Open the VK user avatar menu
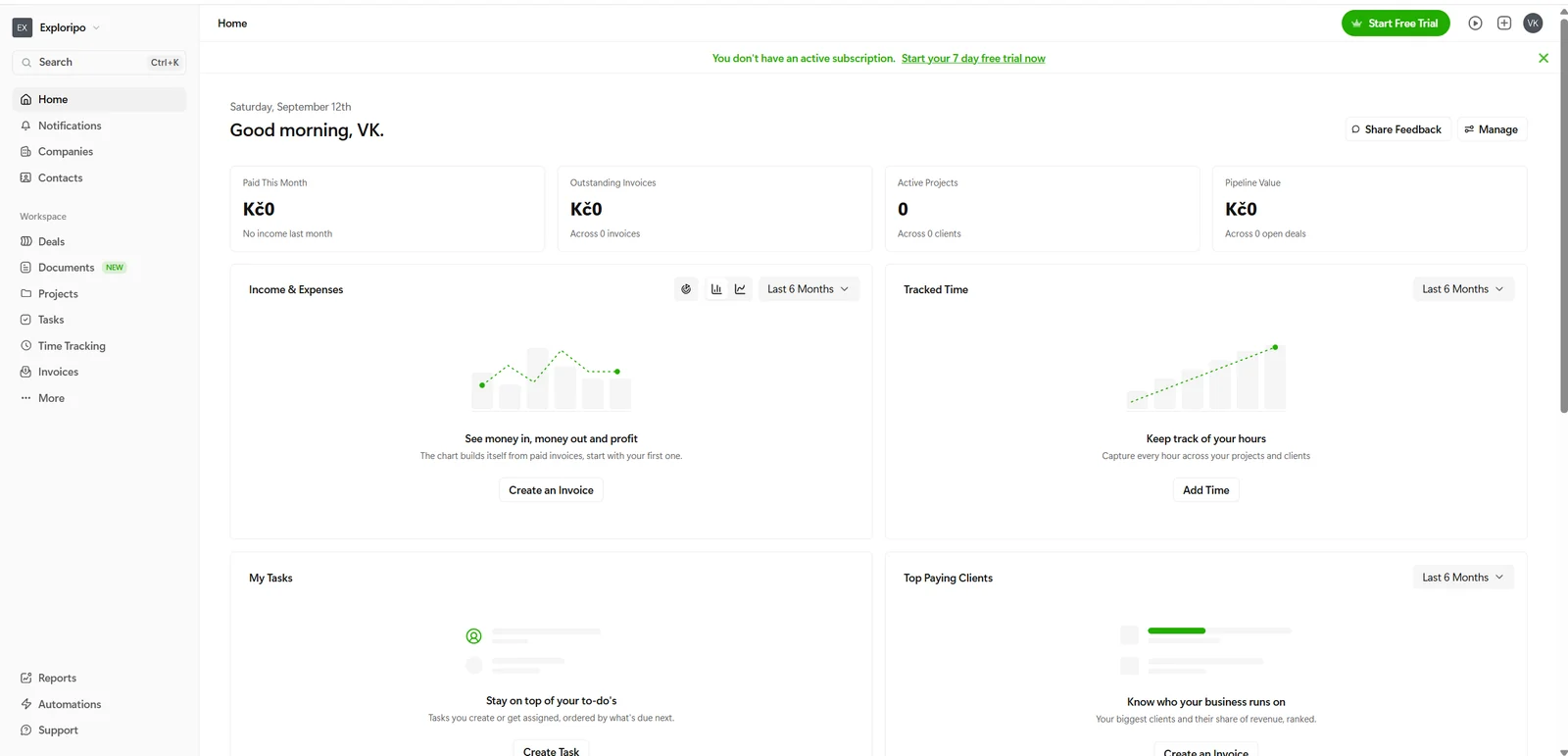This screenshot has height=756, width=1568. pos(1533,24)
